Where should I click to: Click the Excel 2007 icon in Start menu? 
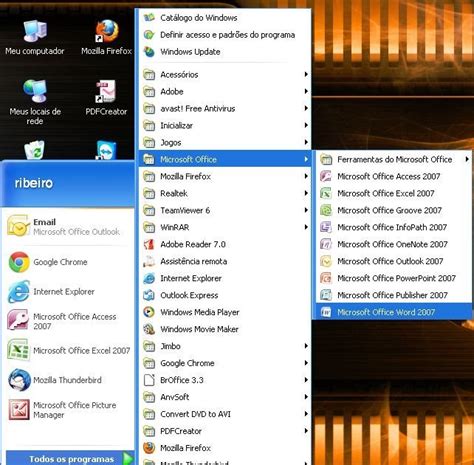pos(18,350)
